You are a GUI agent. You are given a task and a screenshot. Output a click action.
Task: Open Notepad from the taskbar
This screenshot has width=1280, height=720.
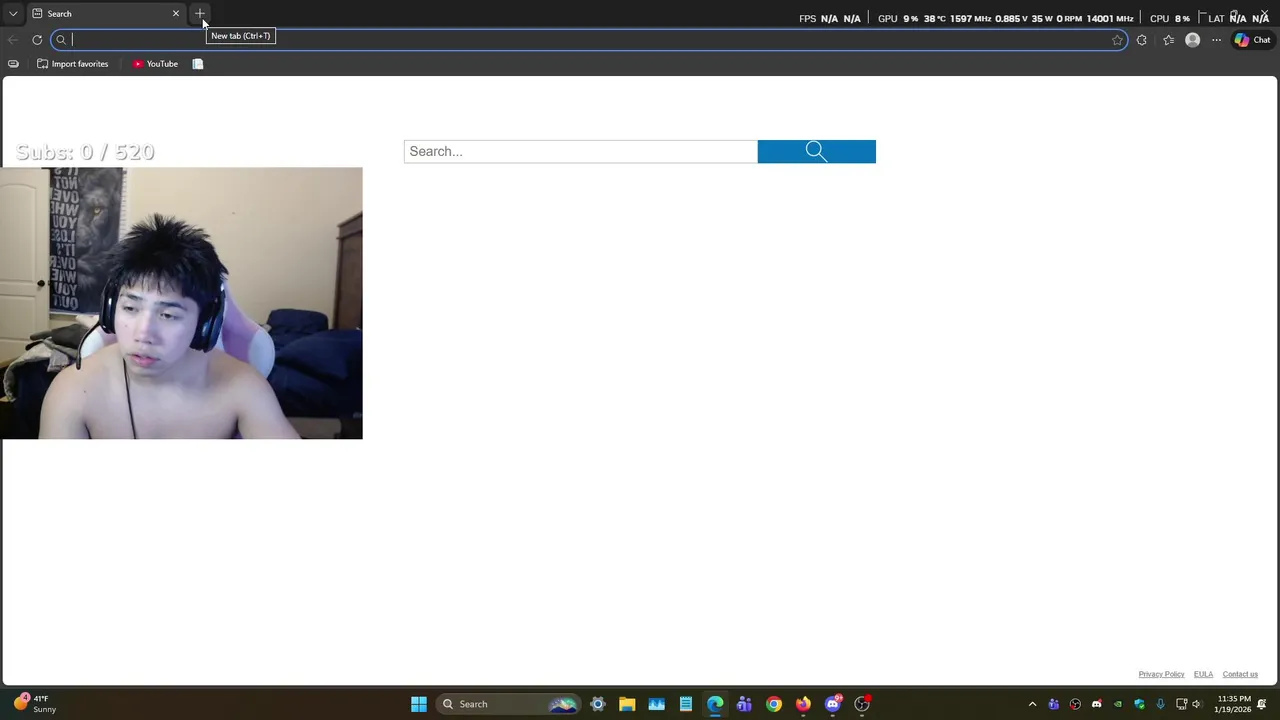[x=686, y=704]
